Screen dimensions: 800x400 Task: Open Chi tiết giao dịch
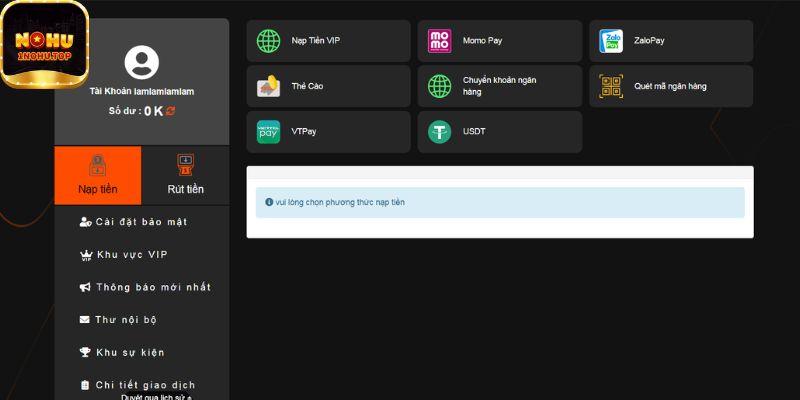[144, 385]
